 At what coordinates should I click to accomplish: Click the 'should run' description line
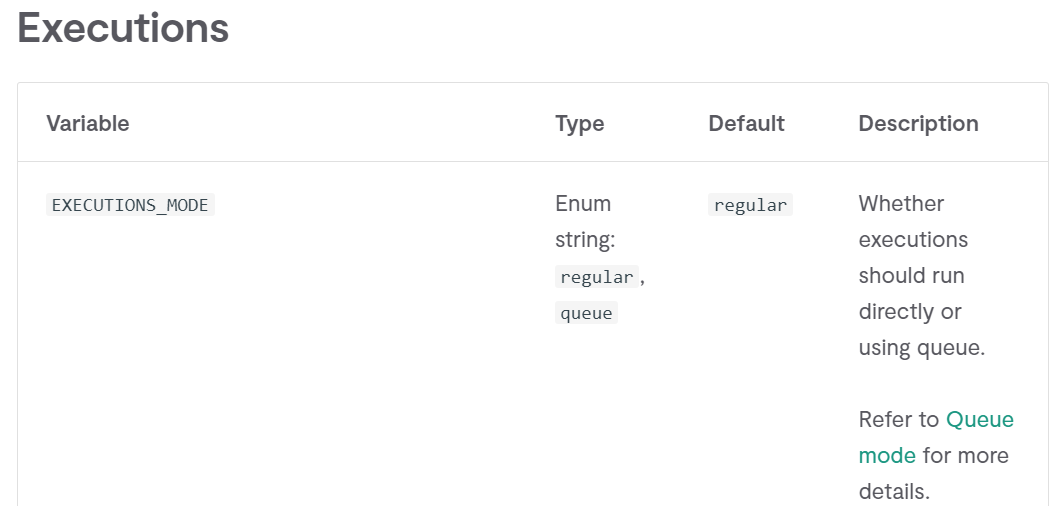pyautogui.click(x=911, y=276)
